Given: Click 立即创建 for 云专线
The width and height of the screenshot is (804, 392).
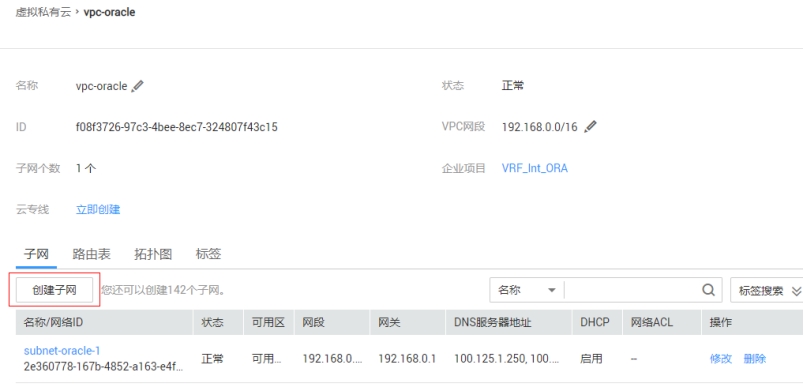Looking at the screenshot, I should point(98,209).
